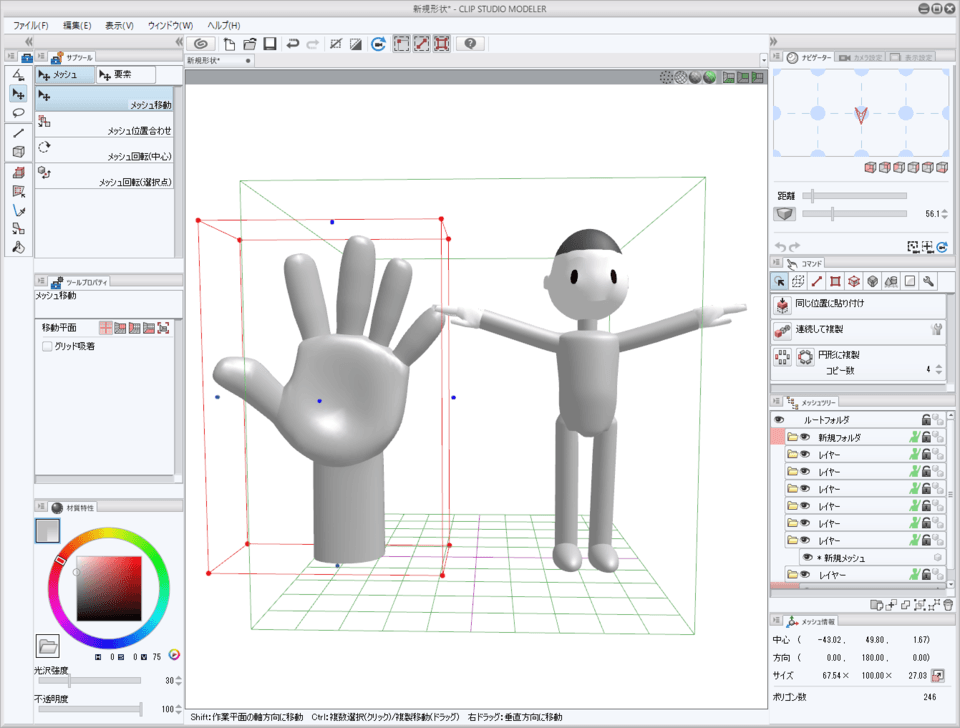This screenshot has width=960, height=728.
Task: Toggle lock icon on 新規フォルダ row
Action: 926,437
